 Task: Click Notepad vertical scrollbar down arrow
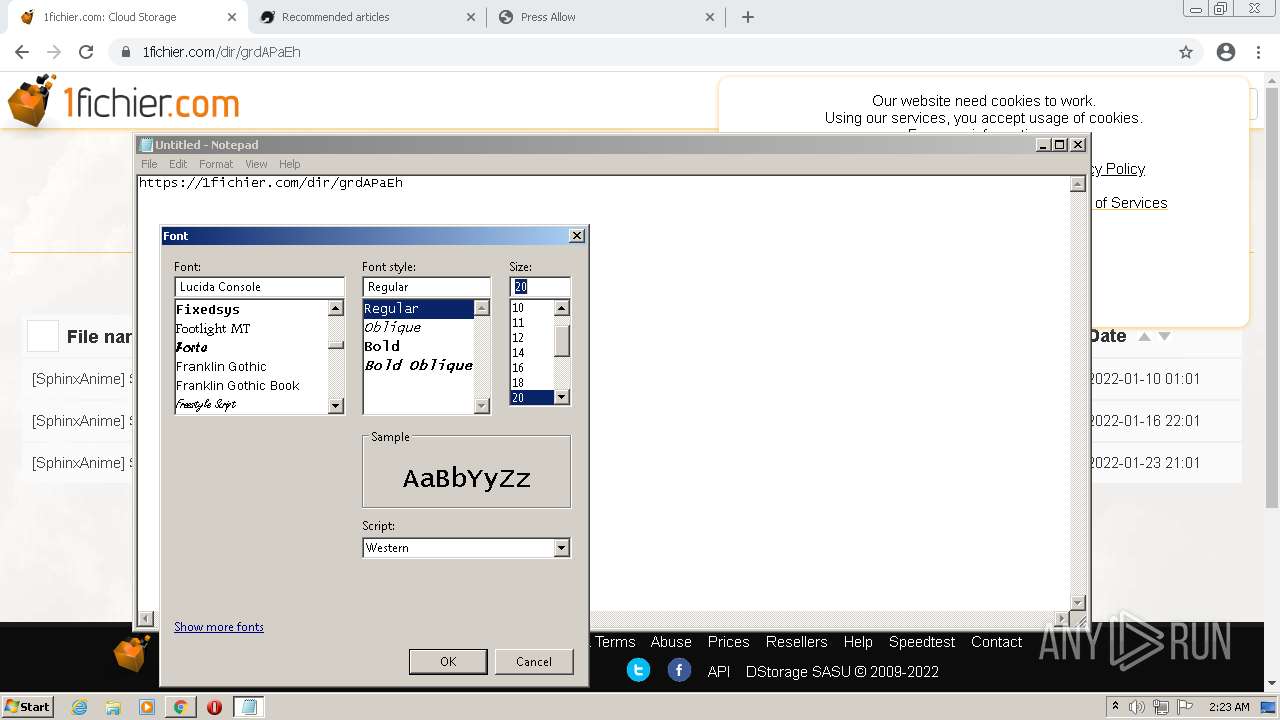coord(1078,602)
